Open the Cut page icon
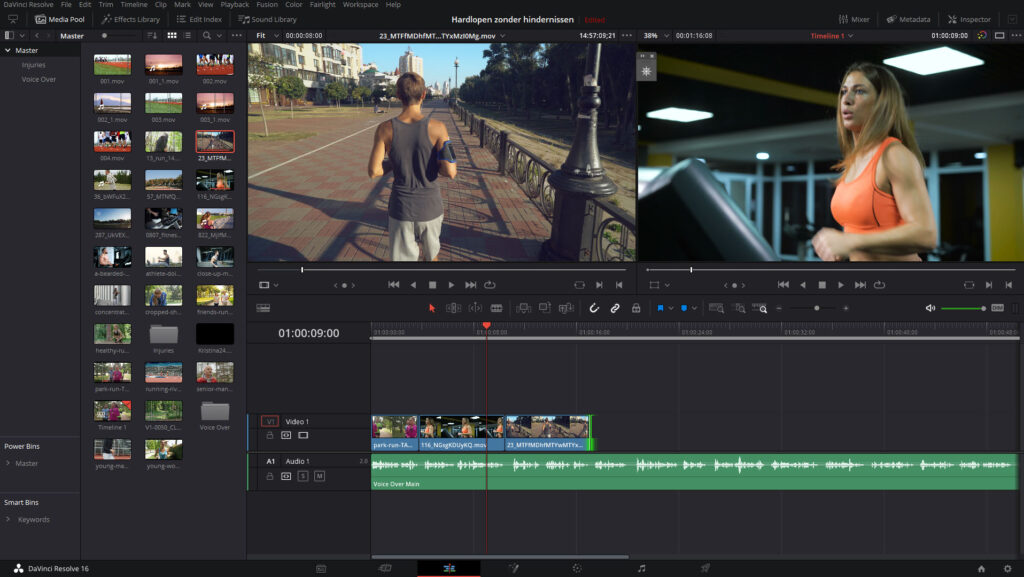Image resolution: width=1024 pixels, height=577 pixels. click(x=385, y=569)
